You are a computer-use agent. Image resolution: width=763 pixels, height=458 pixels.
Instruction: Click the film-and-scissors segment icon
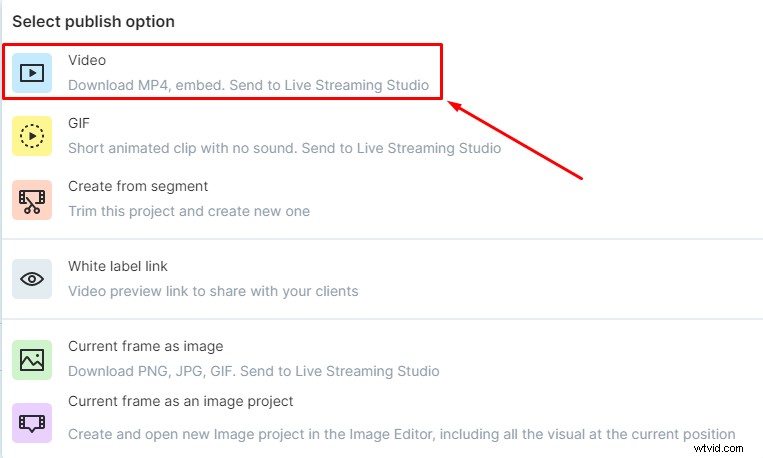(x=32, y=199)
